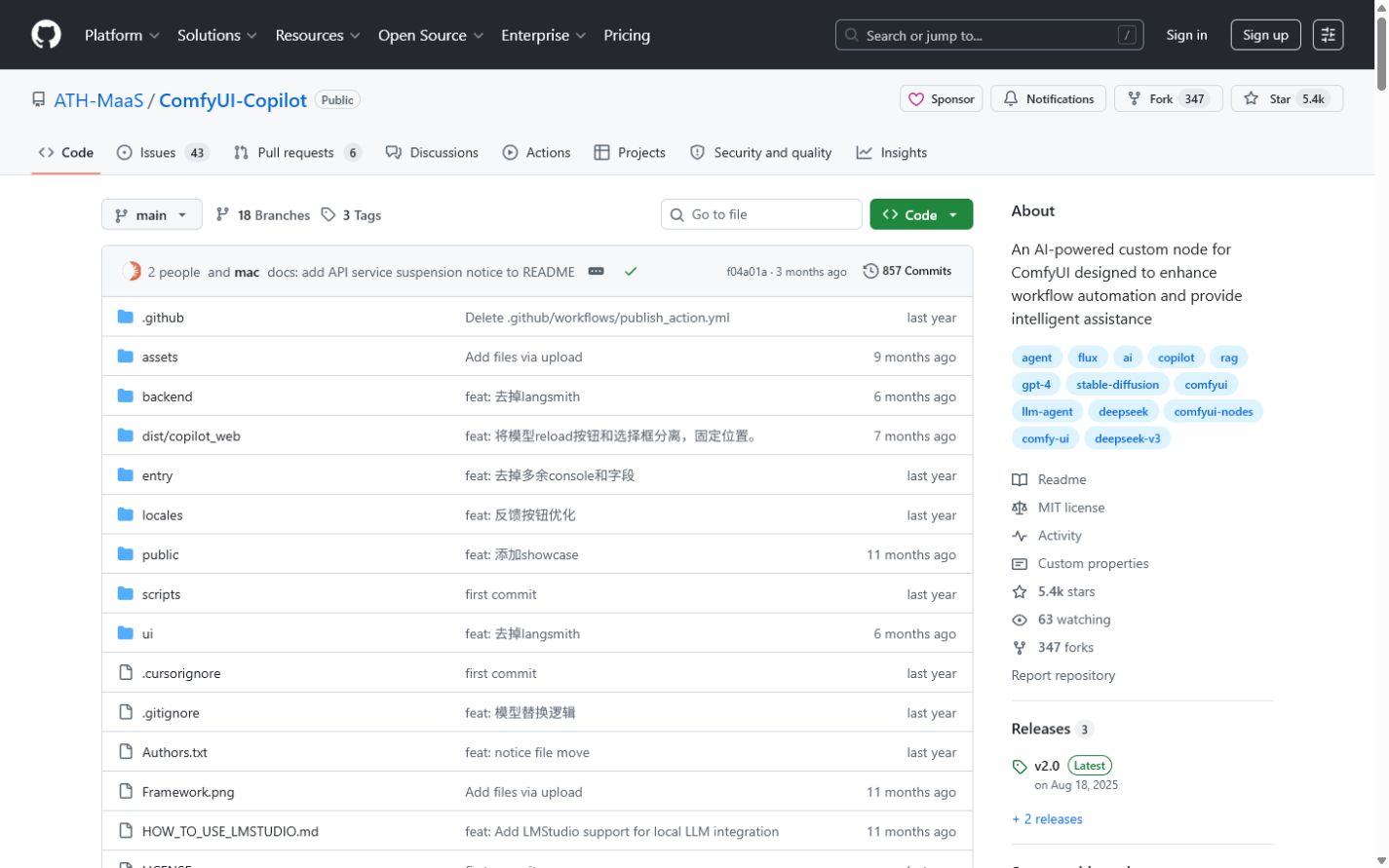Open the GitHub home logo
Screen dimensions: 1389x868
(x=46, y=35)
